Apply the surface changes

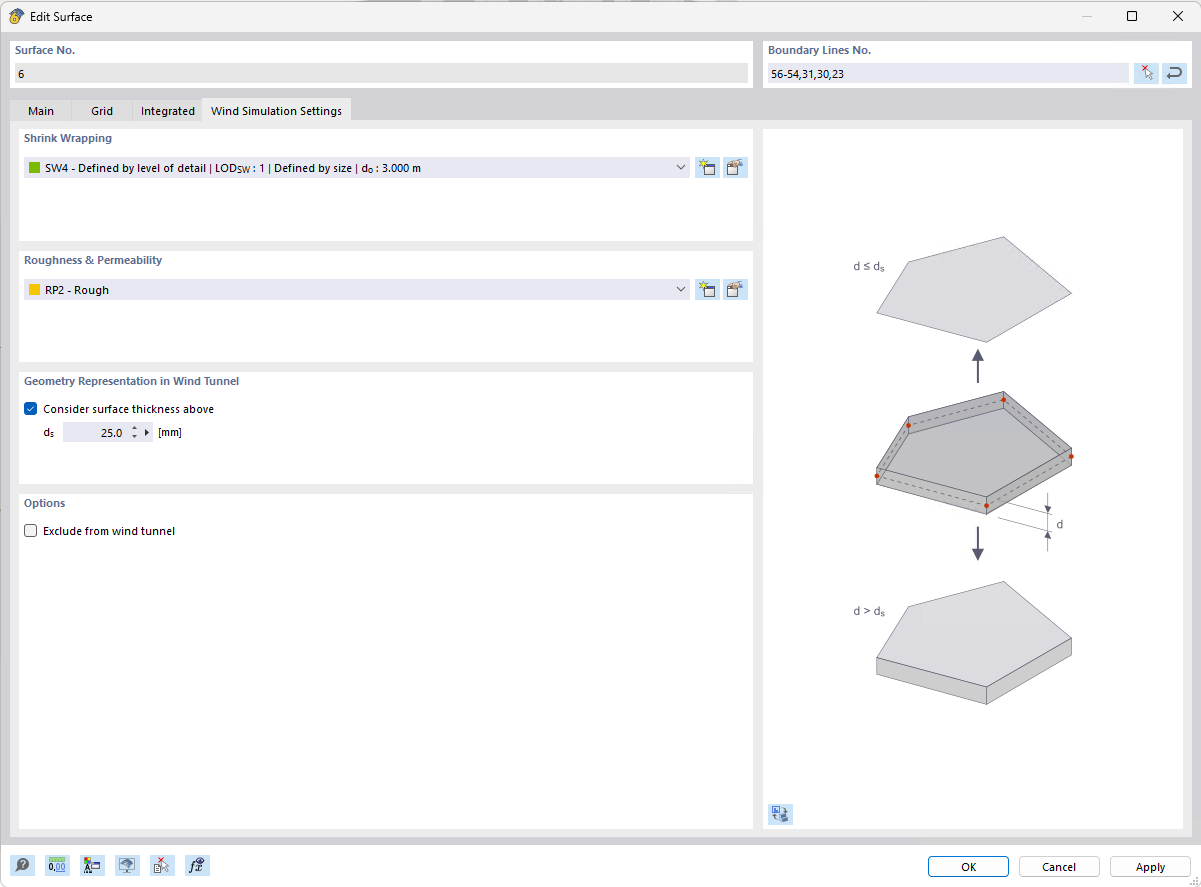(x=1149, y=866)
